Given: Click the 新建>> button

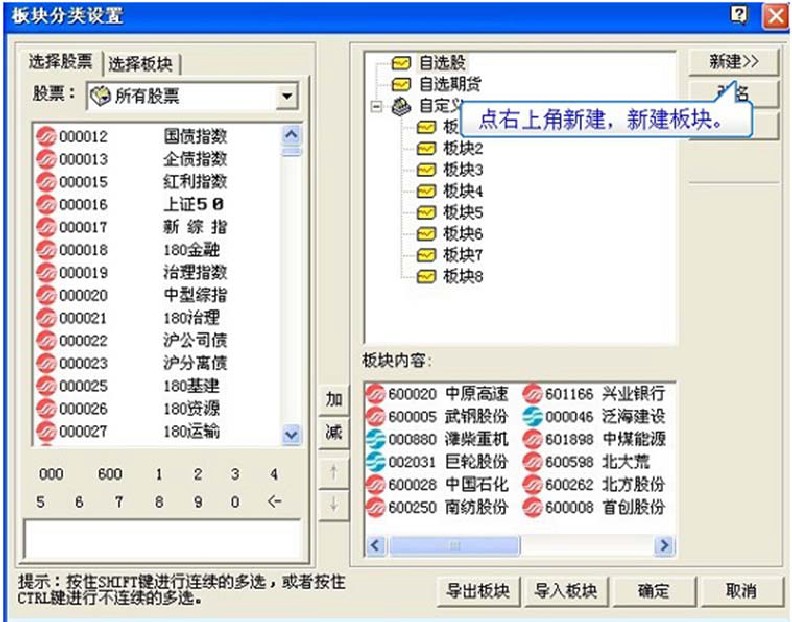Looking at the screenshot, I should click(x=733, y=62).
